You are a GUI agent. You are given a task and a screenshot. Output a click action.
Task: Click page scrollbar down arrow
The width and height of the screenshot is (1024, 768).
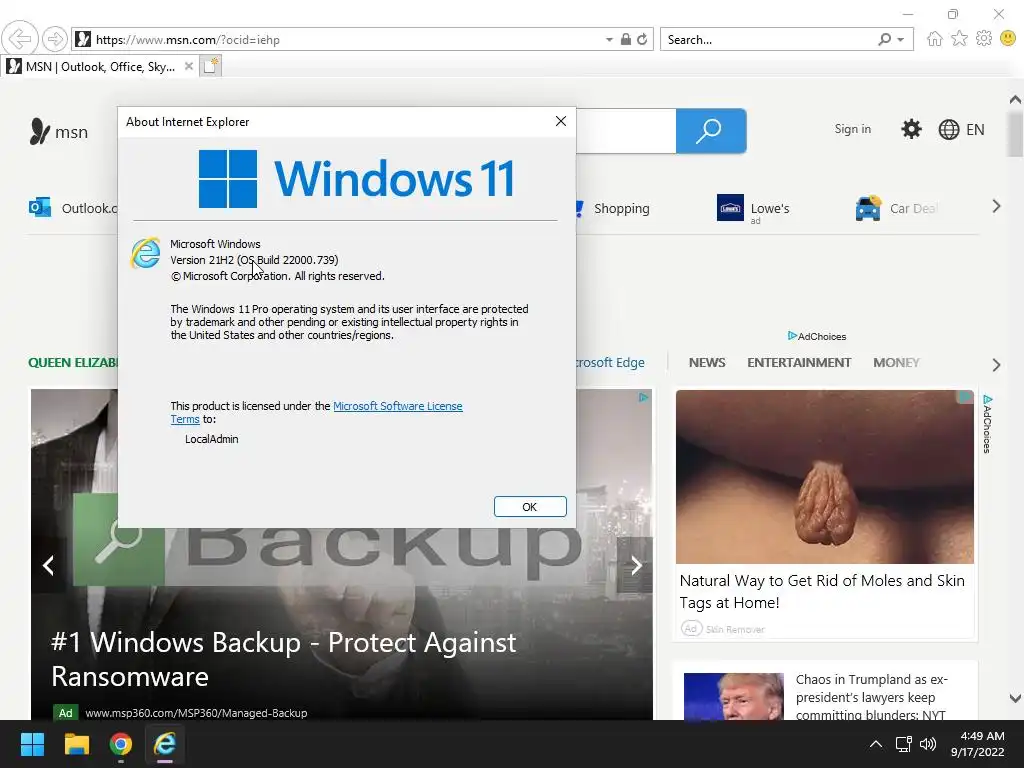[1015, 698]
